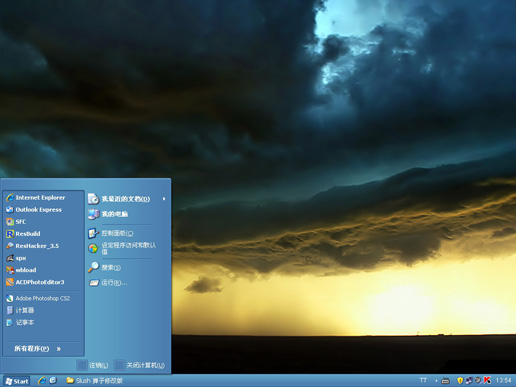516x387 pixels.
Task: Click the Log Off (注销) button
Action: coord(92,365)
